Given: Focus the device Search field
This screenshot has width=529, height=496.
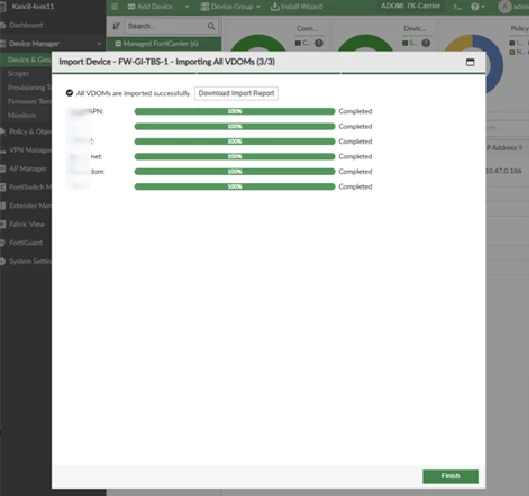Looking at the screenshot, I should click(166, 26).
